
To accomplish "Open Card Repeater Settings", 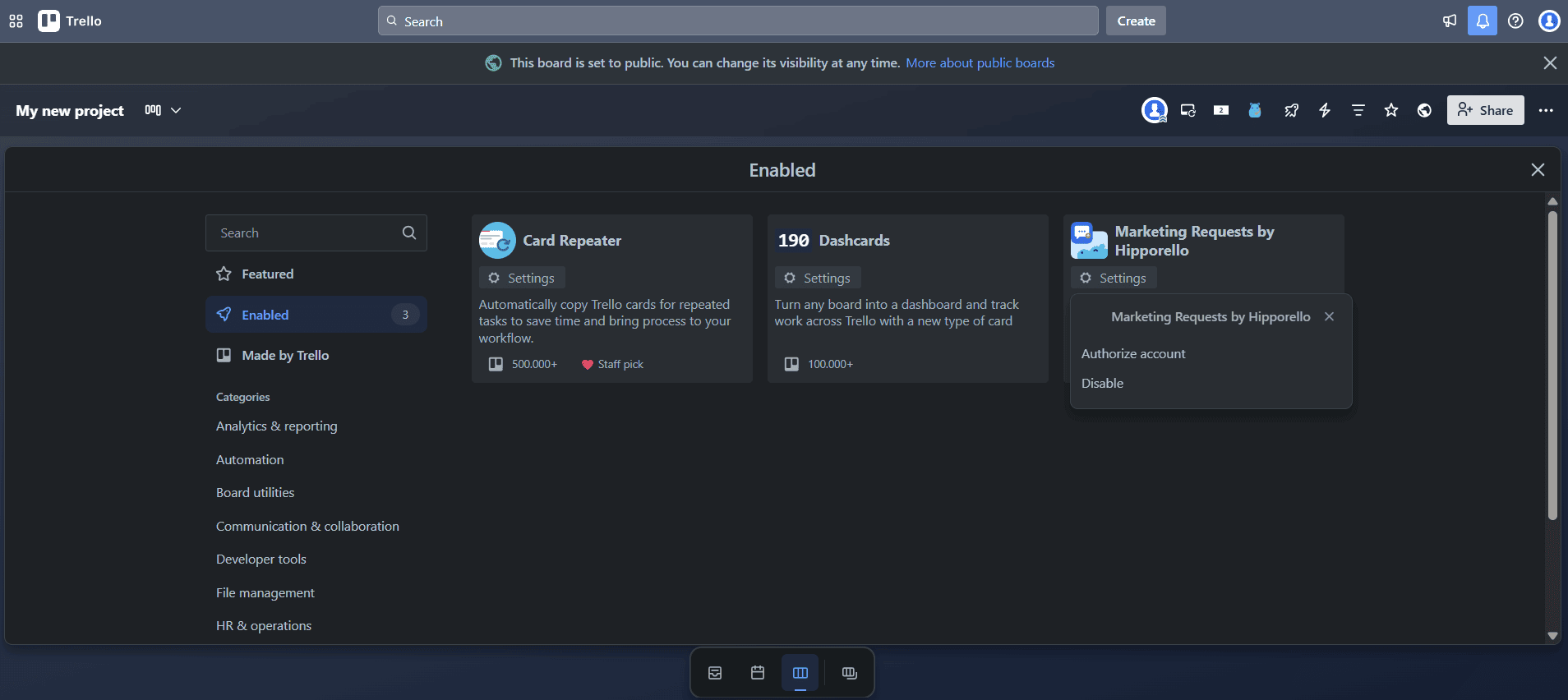I will (x=522, y=278).
